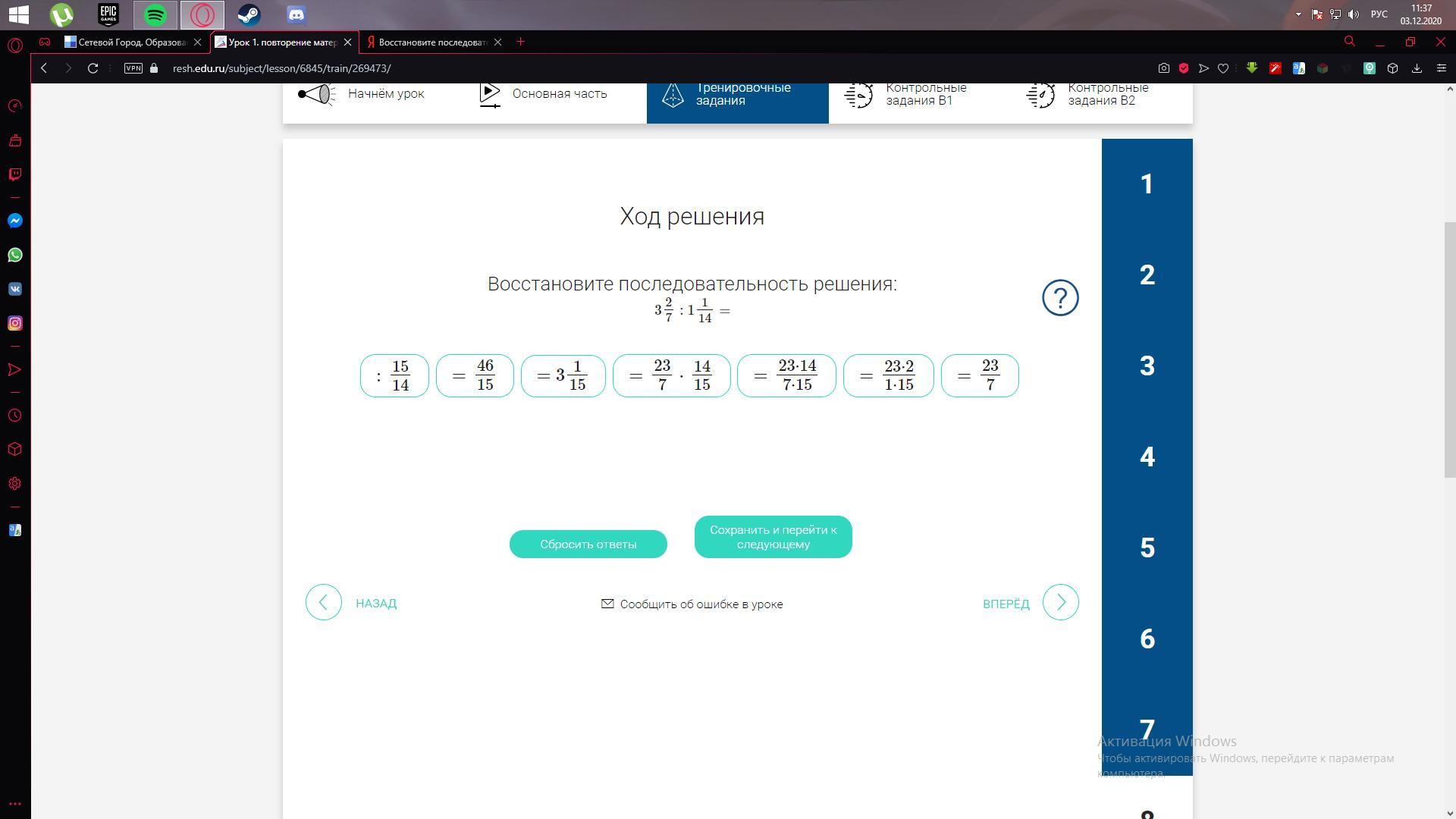Open Spotify from the taskbar

tap(155, 14)
